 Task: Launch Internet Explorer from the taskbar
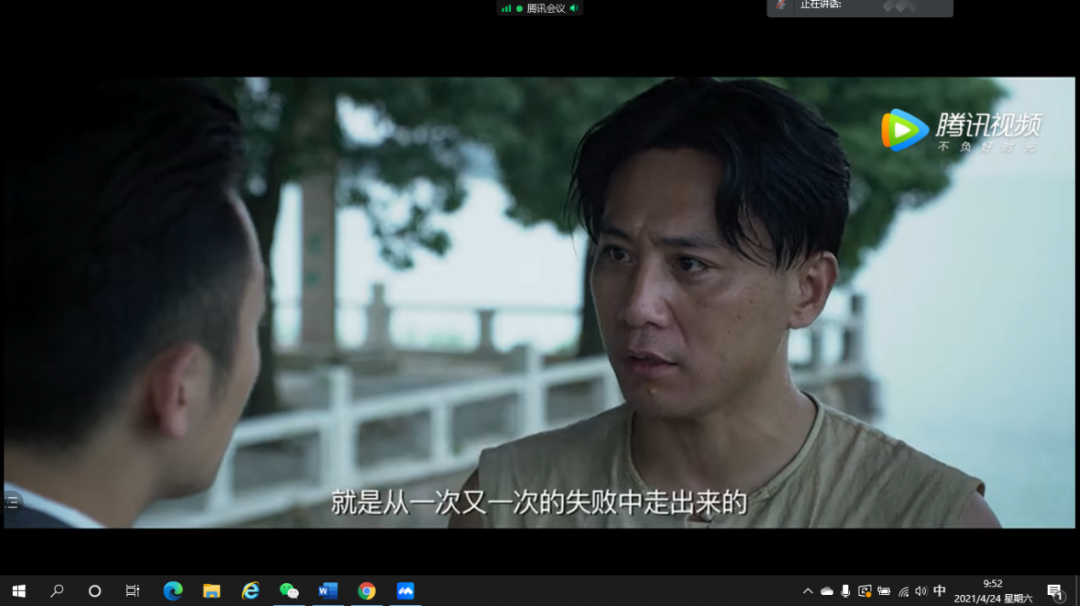click(250, 591)
